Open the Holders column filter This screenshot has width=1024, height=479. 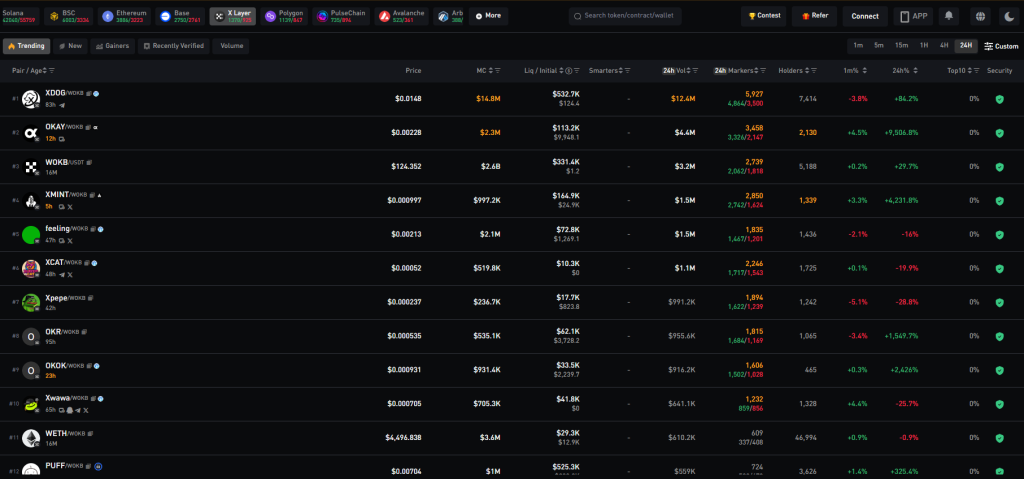pos(814,71)
